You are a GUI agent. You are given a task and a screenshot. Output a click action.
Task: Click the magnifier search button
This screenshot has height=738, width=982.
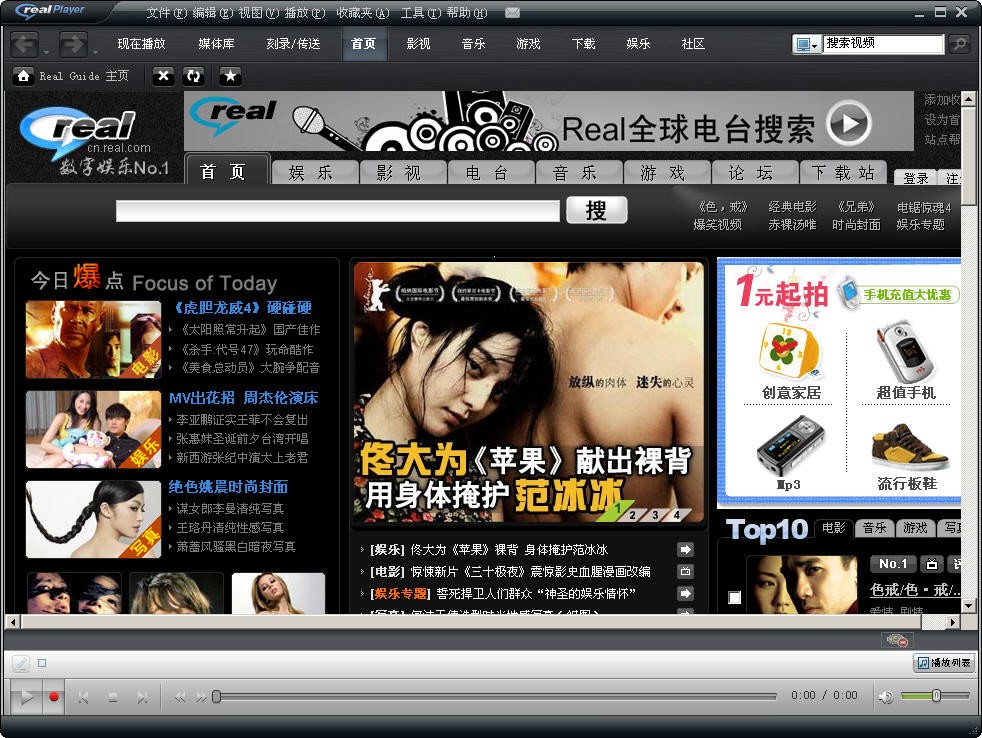pyautogui.click(x=959, y=44)
